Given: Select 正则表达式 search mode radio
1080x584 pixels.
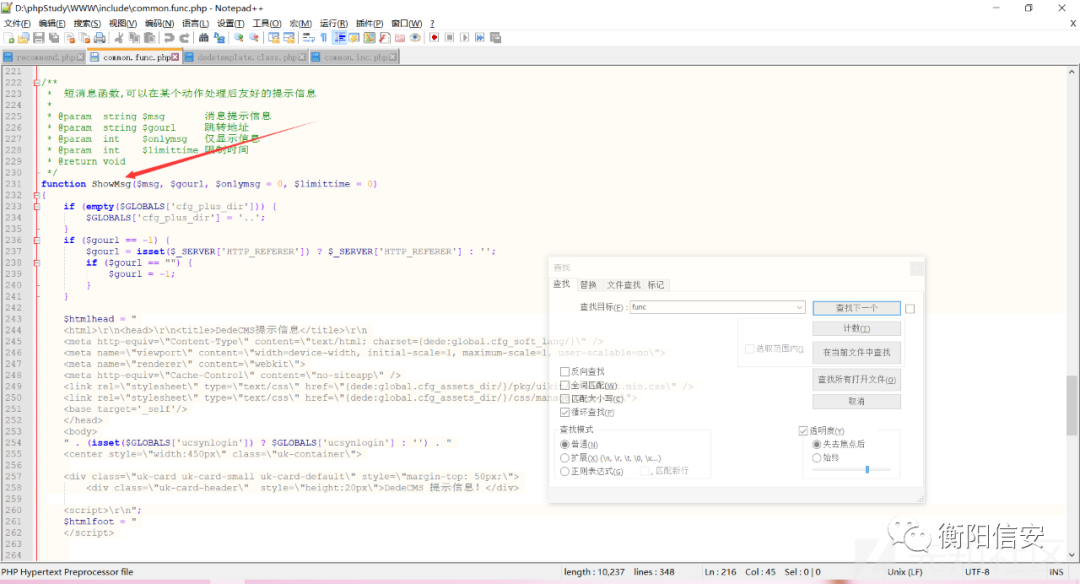Looking at the screenshot, I should click(x=565, y=472).
